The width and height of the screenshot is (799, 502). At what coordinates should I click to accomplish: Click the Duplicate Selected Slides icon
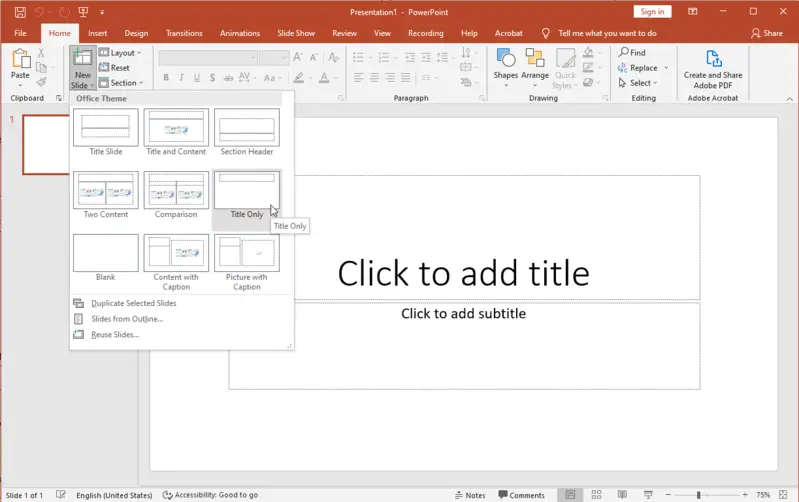point(78,303)
